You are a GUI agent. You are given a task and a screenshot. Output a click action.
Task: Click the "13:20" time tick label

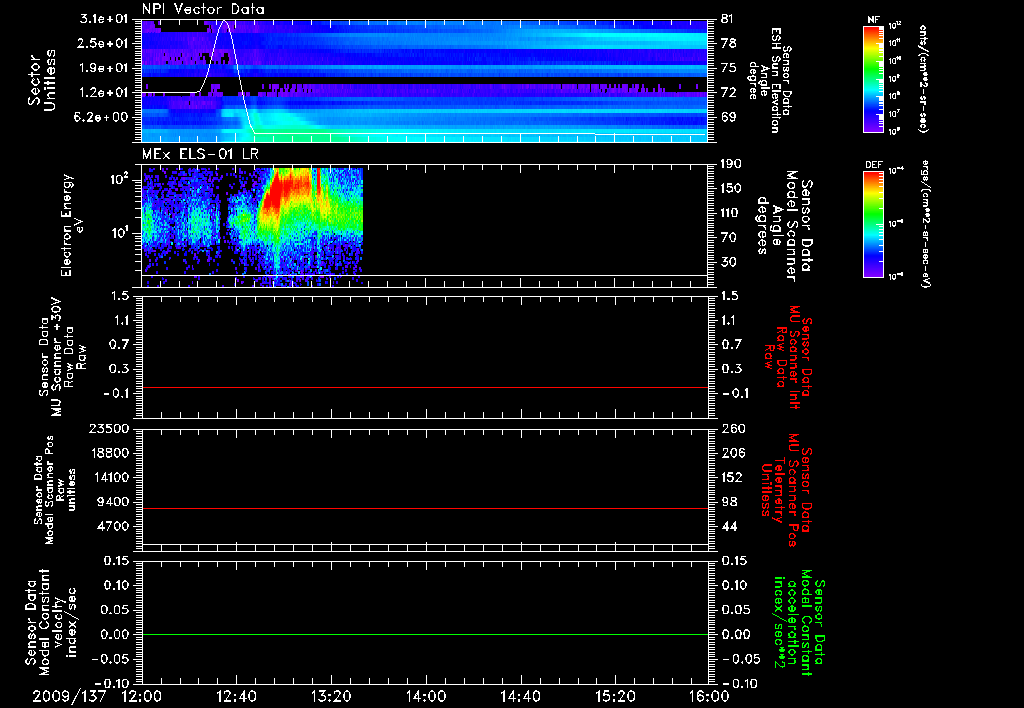tap(331, 696)
